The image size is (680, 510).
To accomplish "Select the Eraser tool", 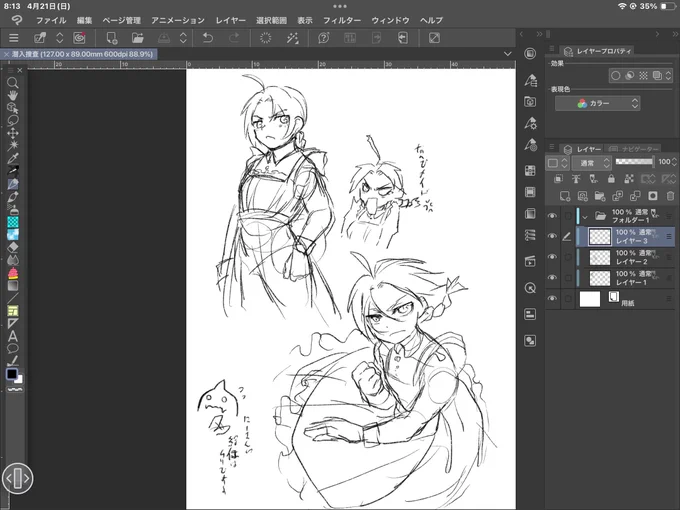I will pyautogui.click(x=13, y=247).
